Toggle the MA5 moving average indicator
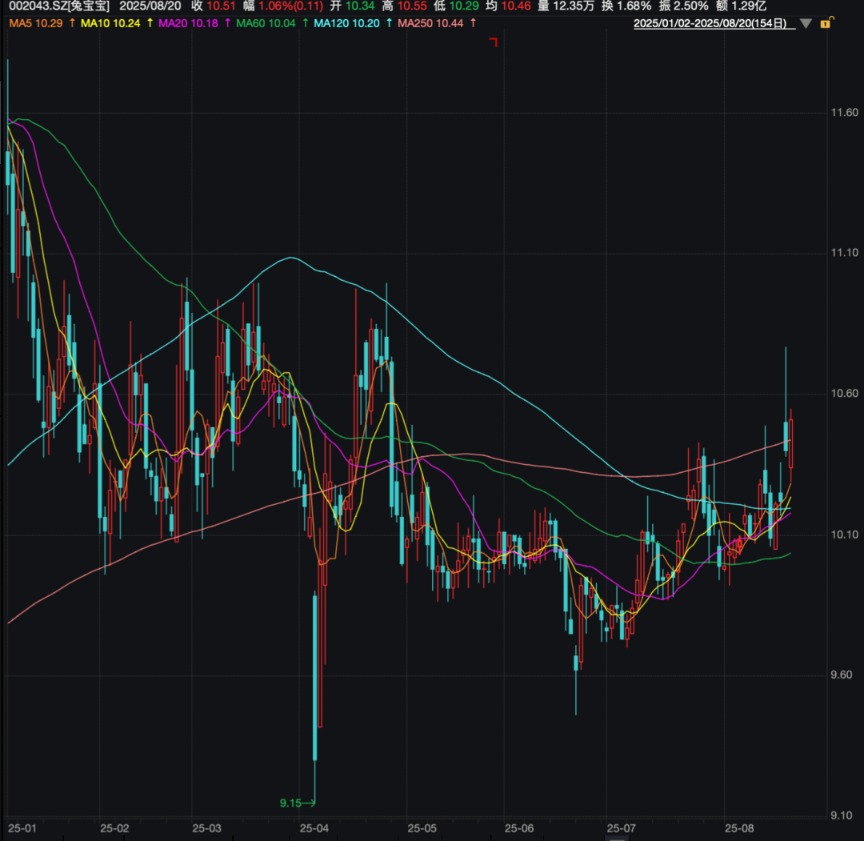Image resolution: width=864 pixels, height=841 pixels. (34, 22)
